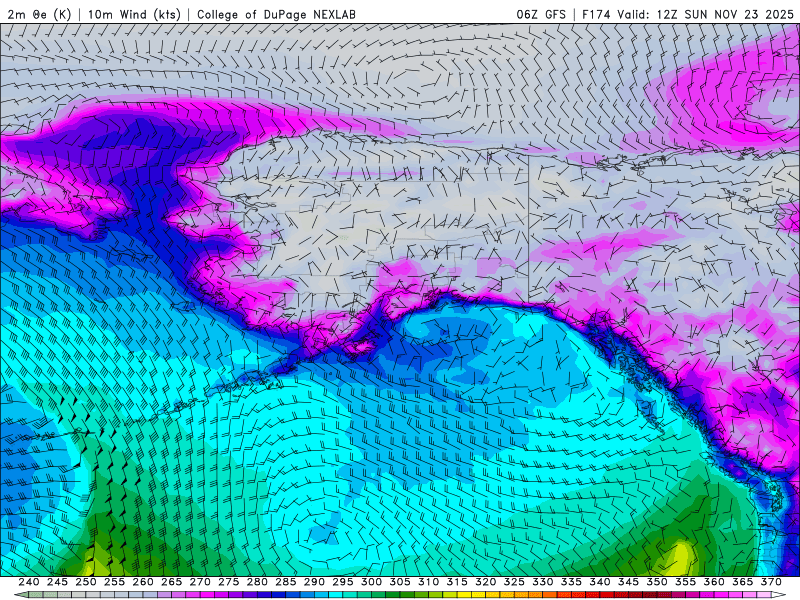Image resolution: width=800 pixels, height=600 pixels.
Task: Click the 285 value on the color scale
Action: click(x=286, y=582)
